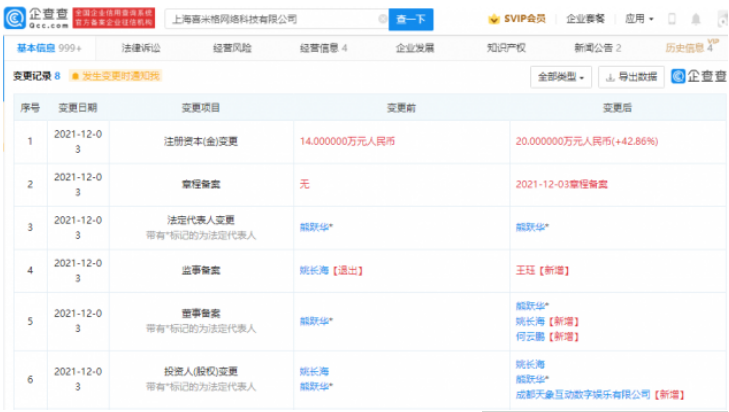Clear the search box with the X icon
The height and width of the screenshot is (412, 729).
(382, 19)
